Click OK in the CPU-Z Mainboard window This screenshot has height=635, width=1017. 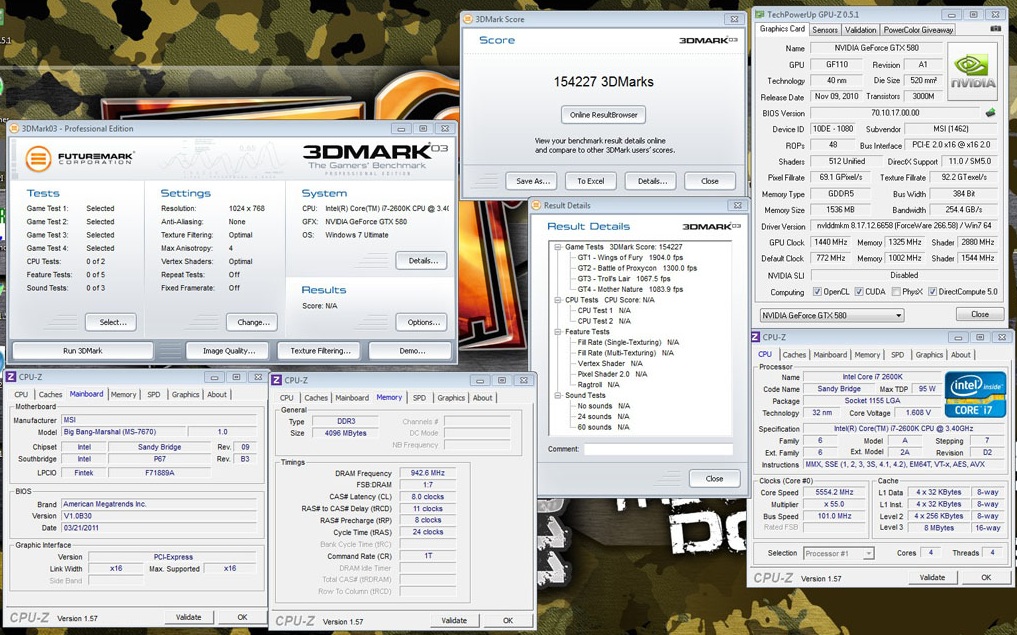point(242,617)
